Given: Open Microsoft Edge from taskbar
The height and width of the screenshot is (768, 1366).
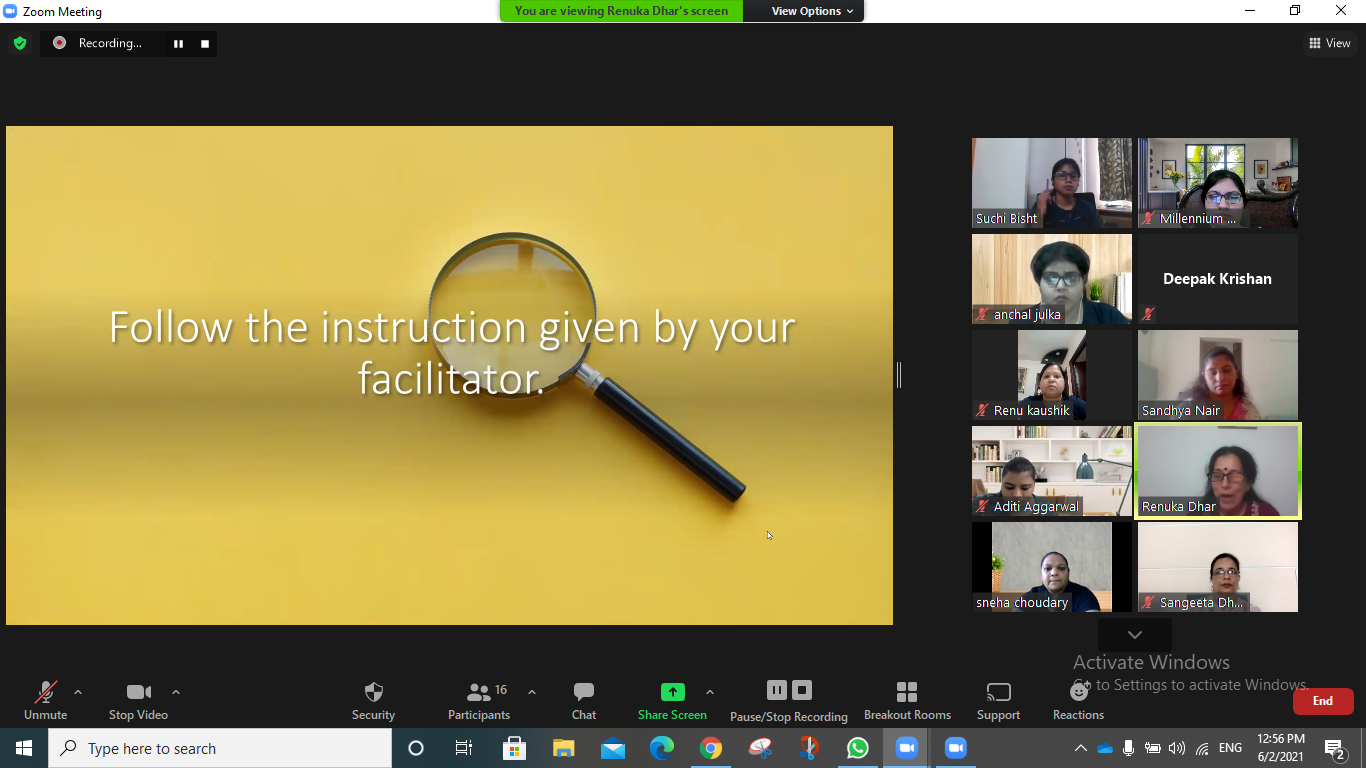Looking at the screenshot, I should [x=662, y=748].
